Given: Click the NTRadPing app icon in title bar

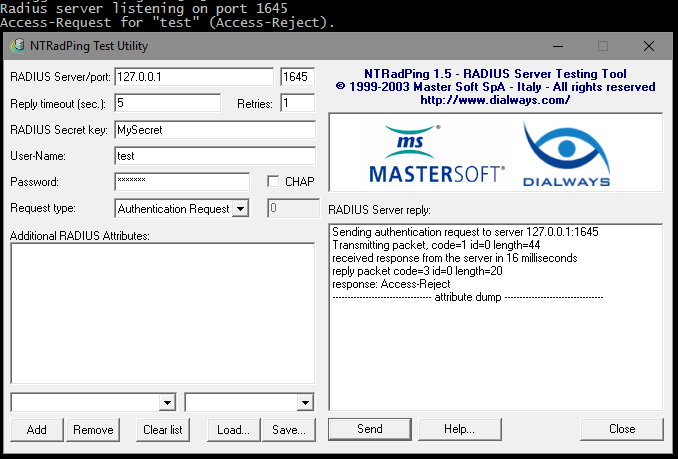Looking at the screenshot, I should point(17,46).
